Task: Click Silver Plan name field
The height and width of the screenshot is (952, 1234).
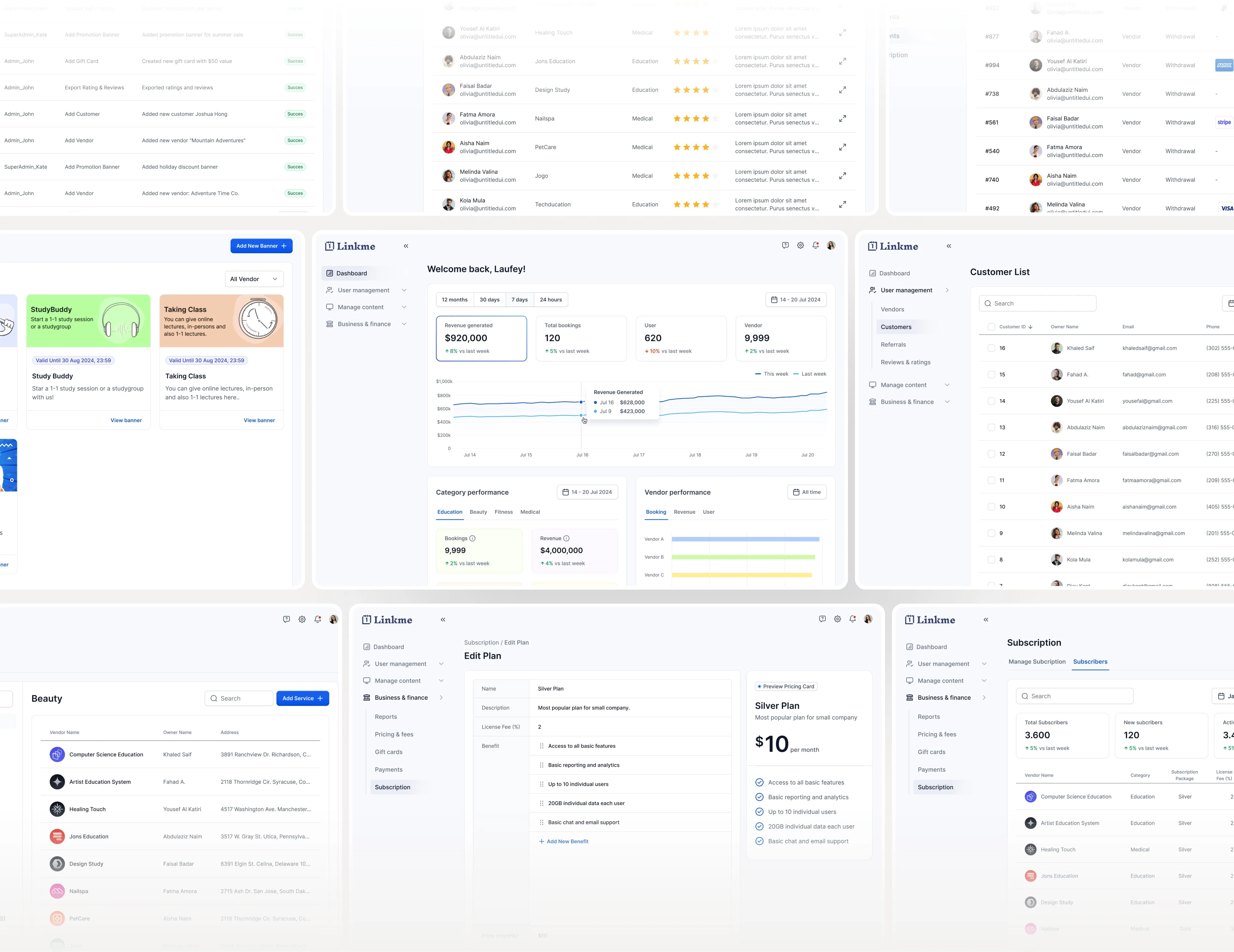Action: [x=630, y=689]
